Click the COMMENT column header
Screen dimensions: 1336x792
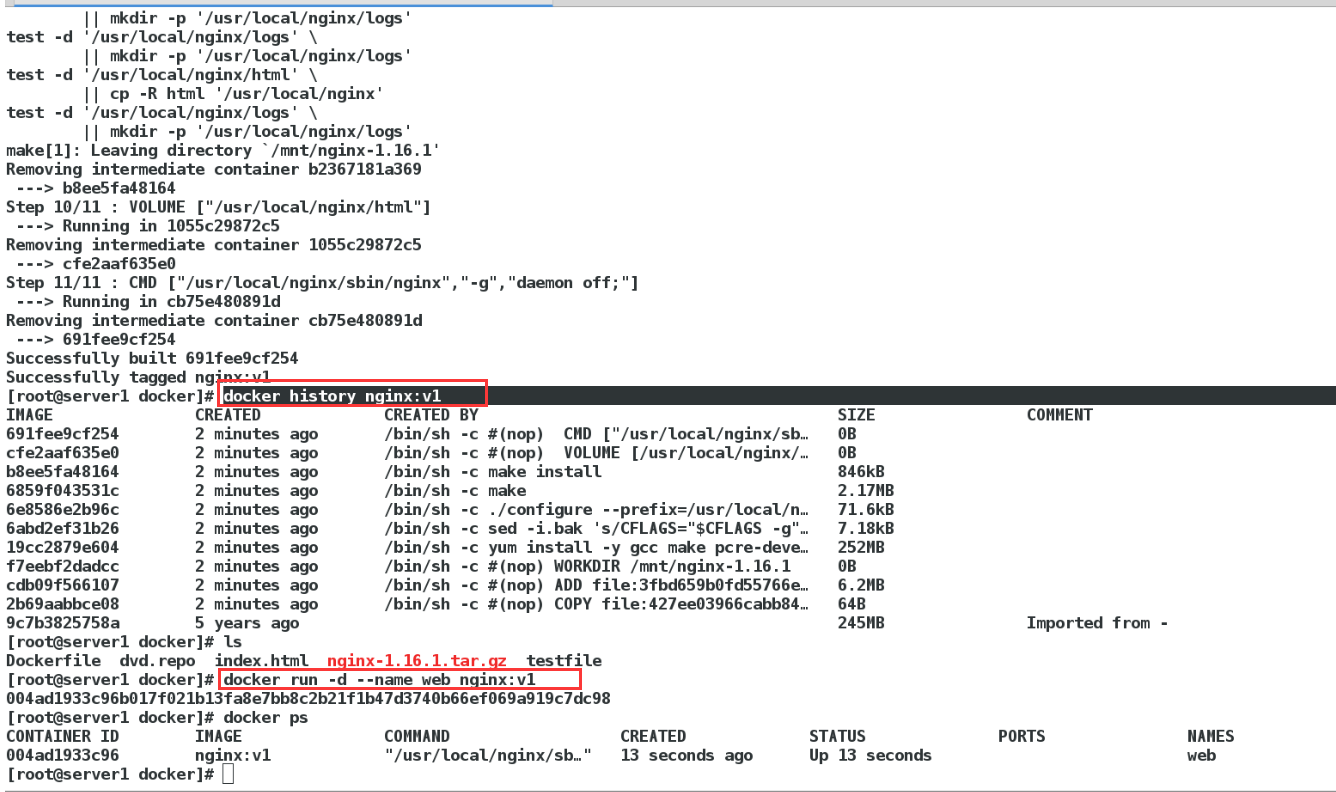pos(1060,415)
